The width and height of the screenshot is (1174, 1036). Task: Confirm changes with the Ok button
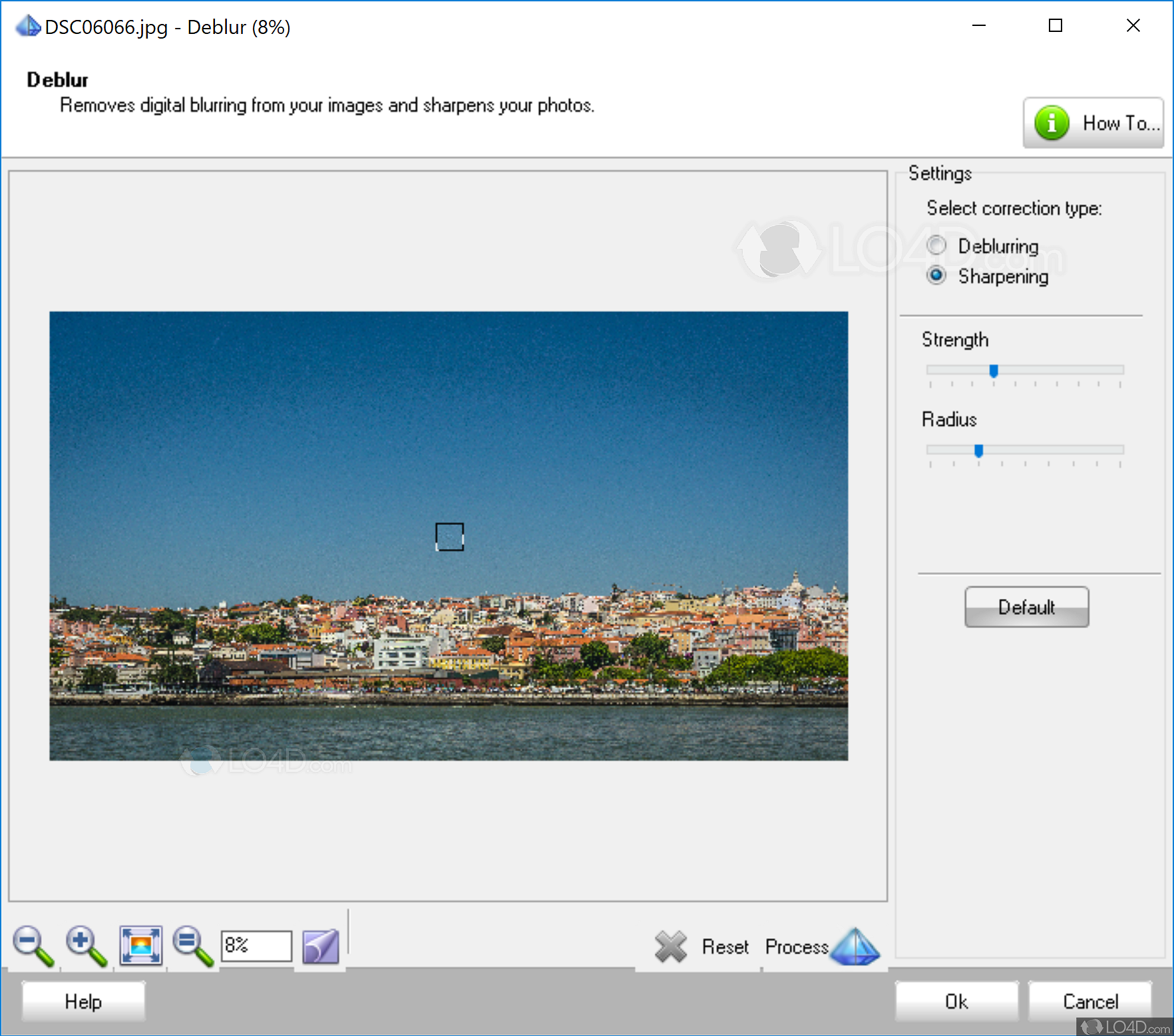956,1001
